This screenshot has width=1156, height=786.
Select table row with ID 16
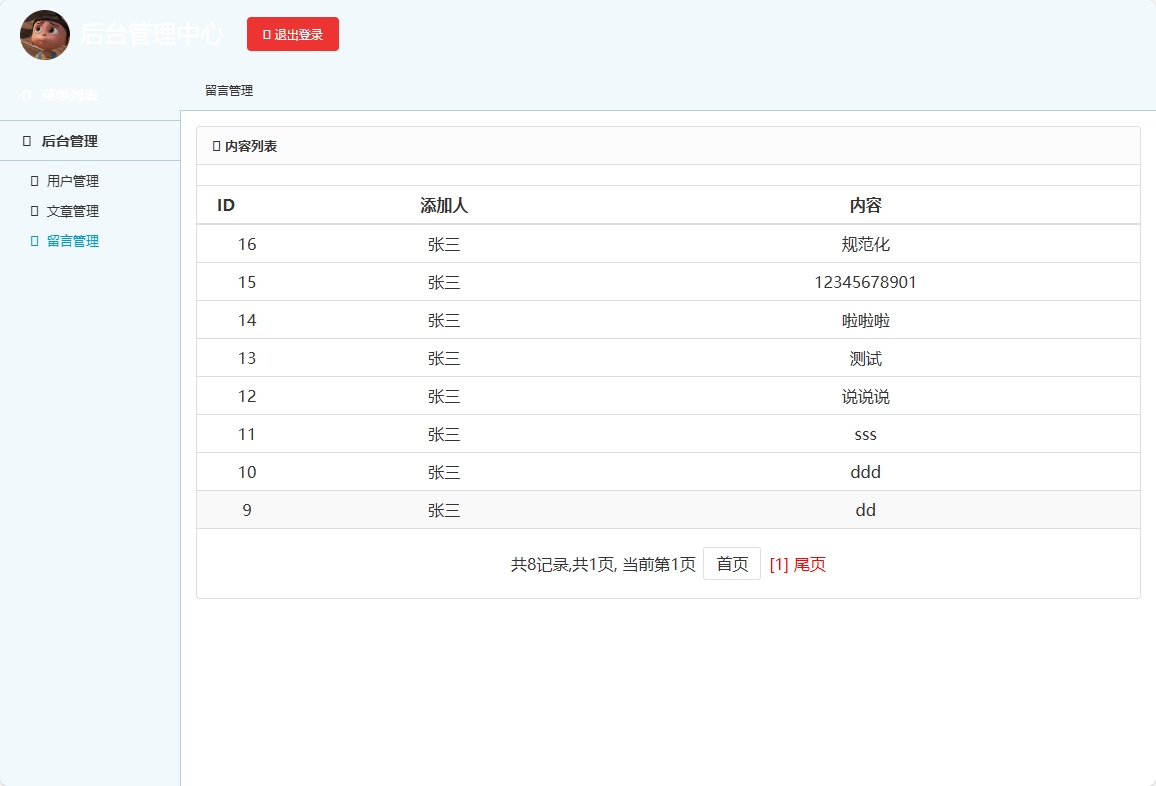[x=667, y=243]
